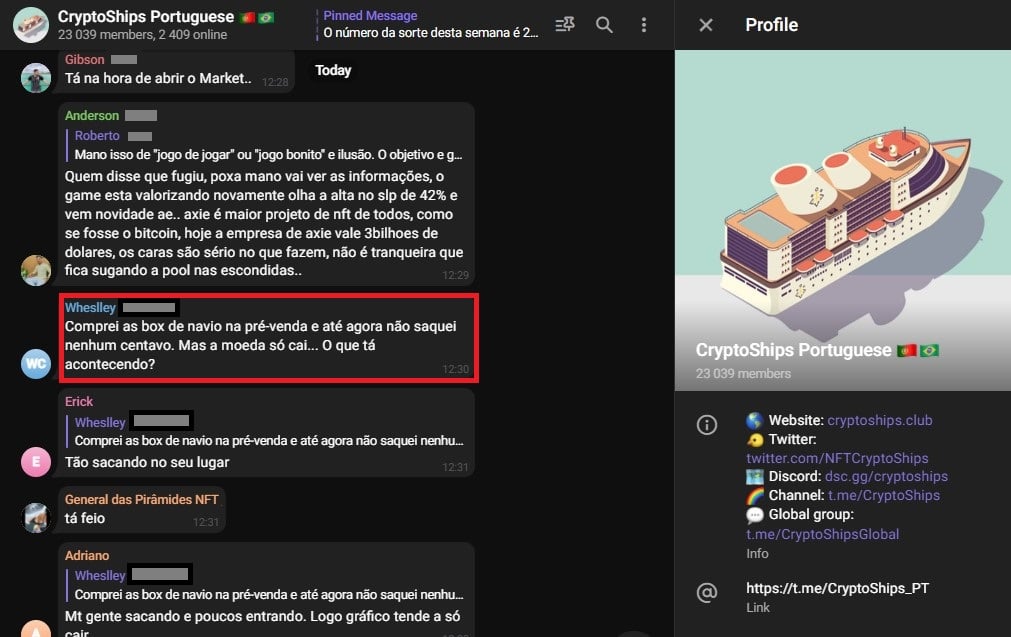This screenshot has width=1011, height=637.
Task: Click the Profile panel heading
Action: pyautogui.click(x=772, y=24)
